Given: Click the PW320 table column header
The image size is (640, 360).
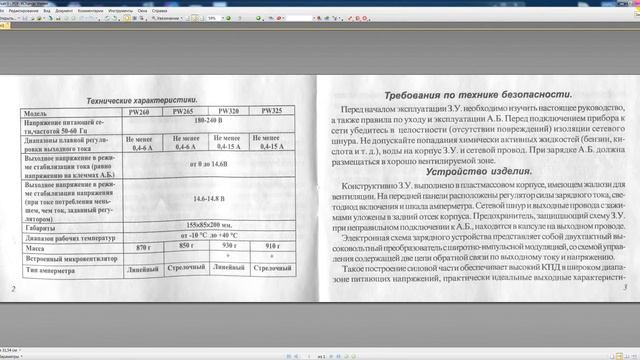Looking at the screenshot, I should [229, 111].
